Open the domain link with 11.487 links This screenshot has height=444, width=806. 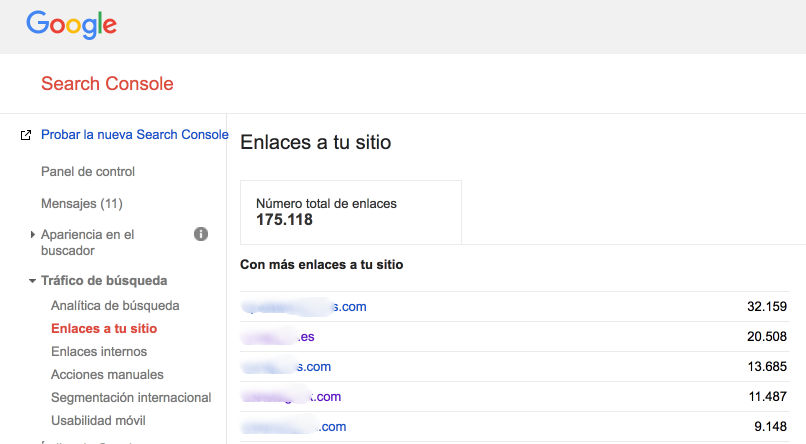coord(291,397)
